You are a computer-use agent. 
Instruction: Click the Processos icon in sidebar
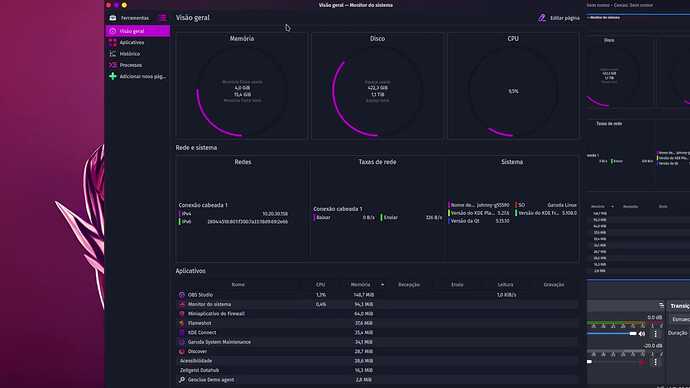[x=113, y=65]
